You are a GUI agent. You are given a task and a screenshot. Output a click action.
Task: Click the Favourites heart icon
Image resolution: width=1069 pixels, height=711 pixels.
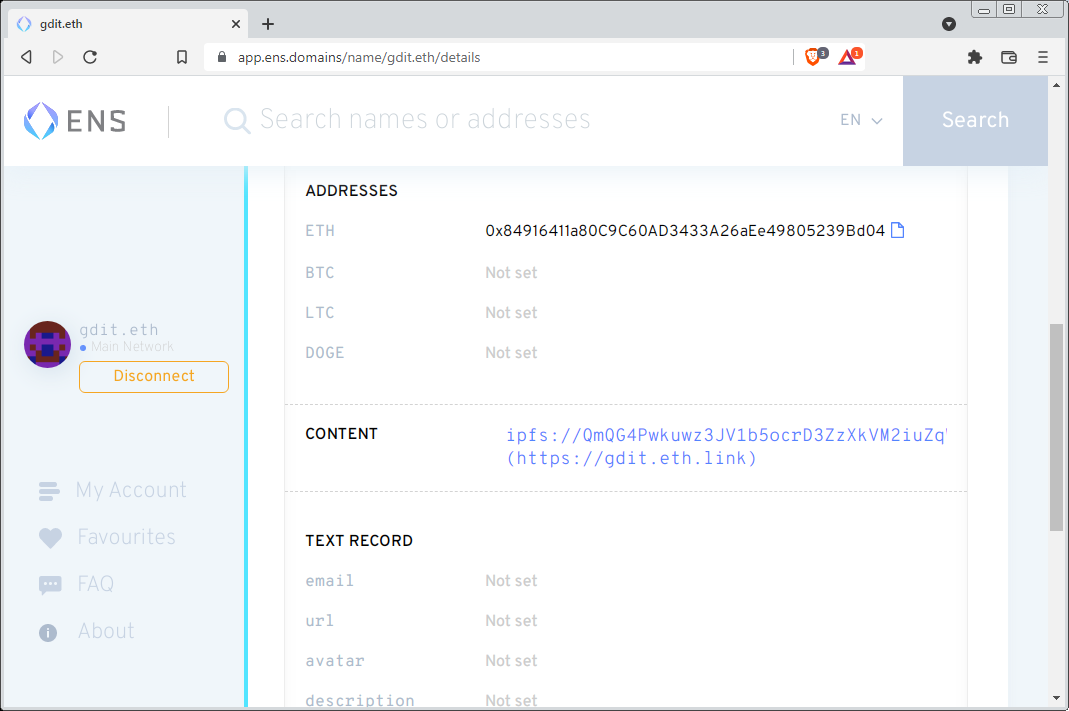[50, 538]
